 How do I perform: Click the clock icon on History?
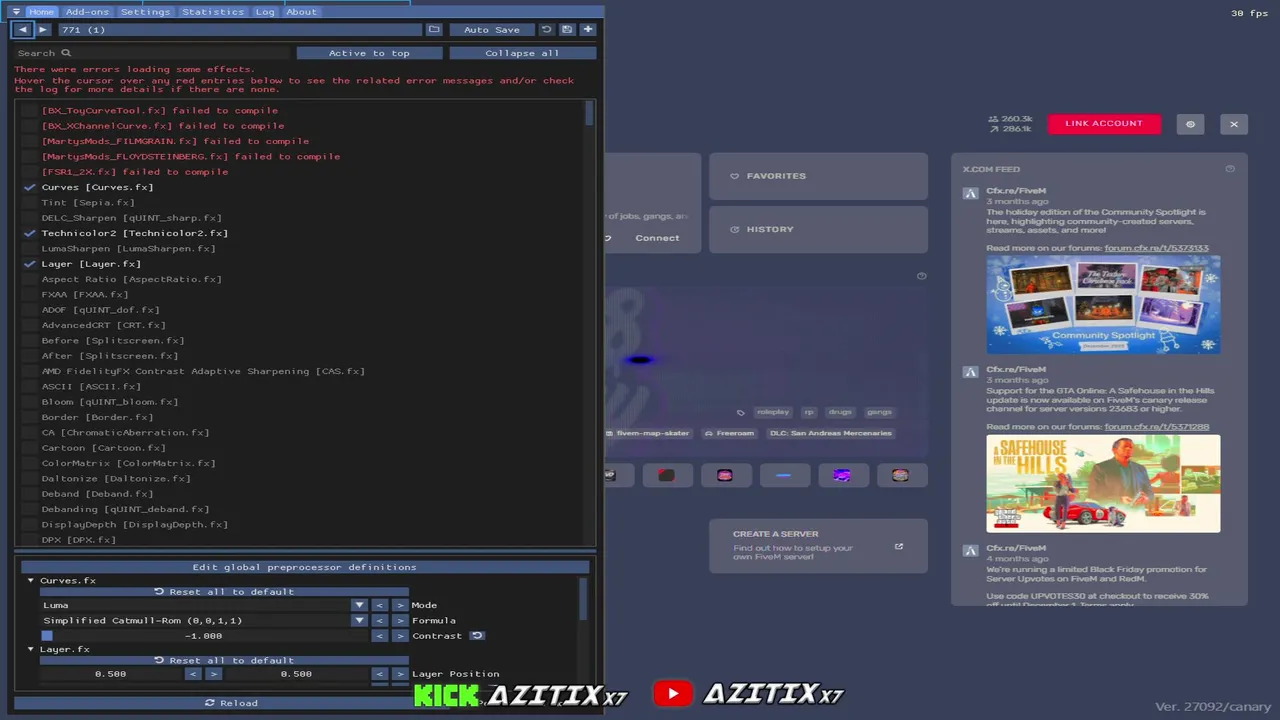735,230
